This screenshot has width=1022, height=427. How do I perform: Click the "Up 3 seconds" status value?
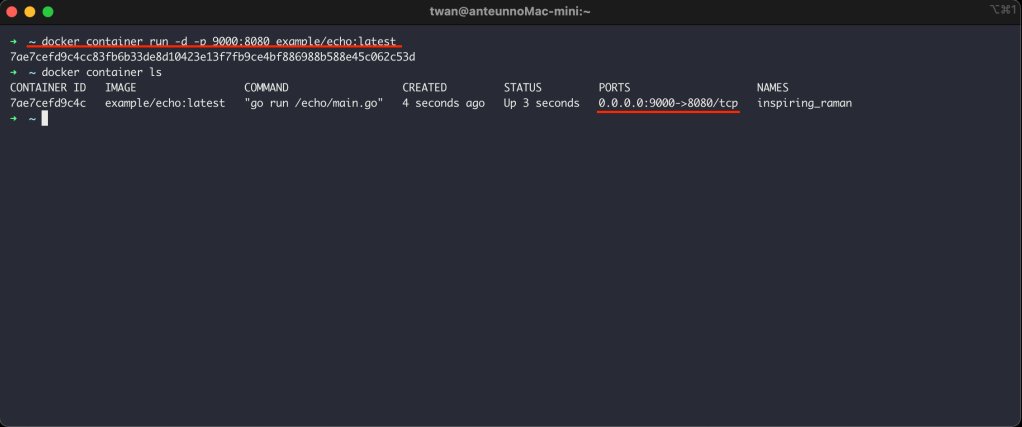tap(541, 103)
